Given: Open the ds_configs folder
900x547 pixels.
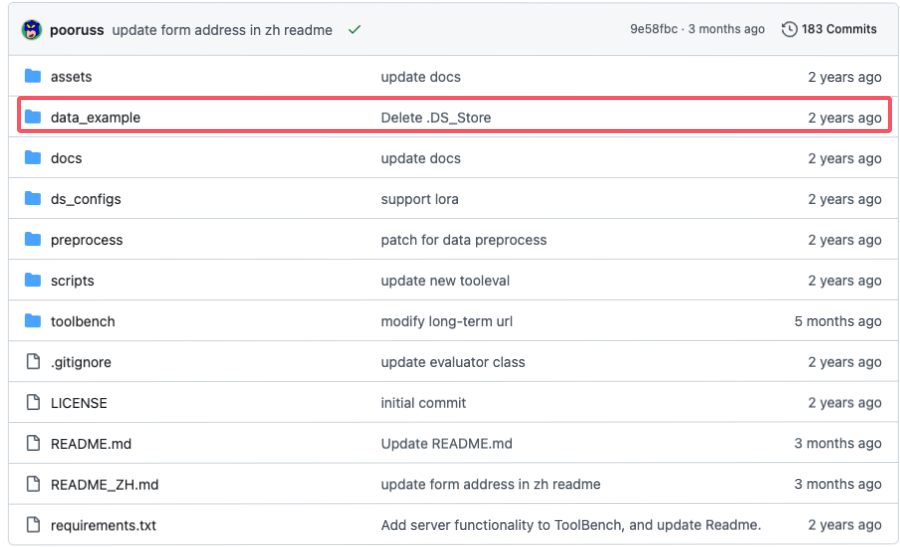Looking at the screenshot, I should click(x=85, y=199).
